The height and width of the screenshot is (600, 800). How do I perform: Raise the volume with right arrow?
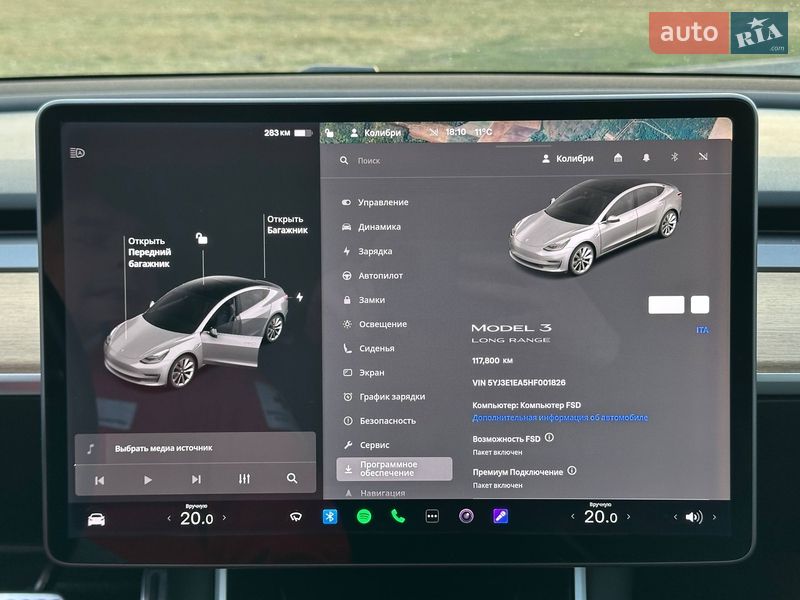pos(714,517)
